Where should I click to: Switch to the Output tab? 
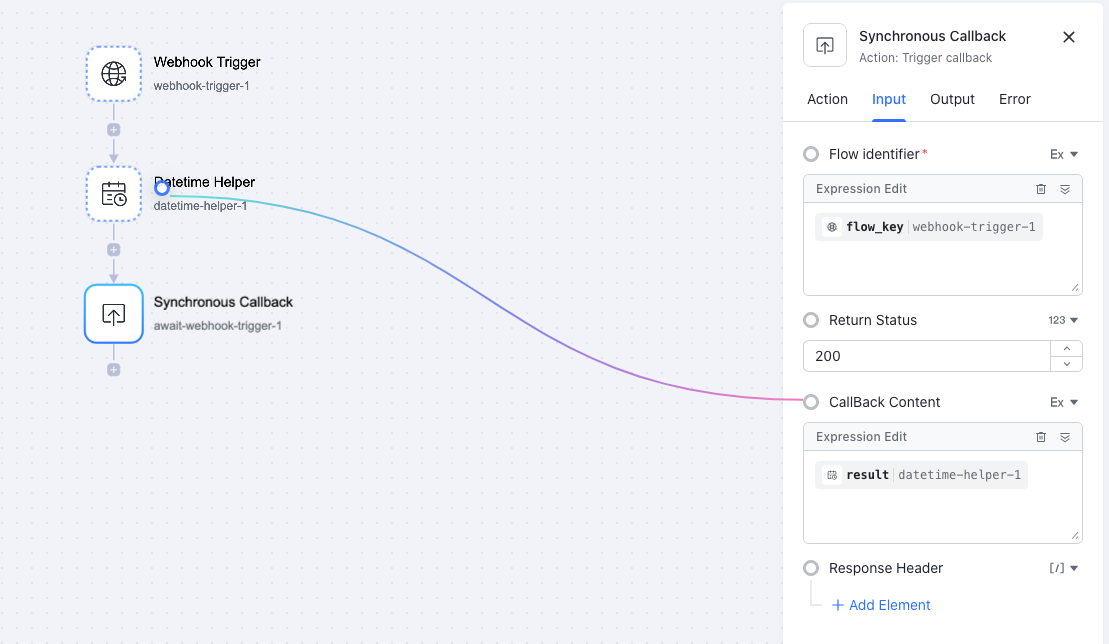tap(951, 99)
